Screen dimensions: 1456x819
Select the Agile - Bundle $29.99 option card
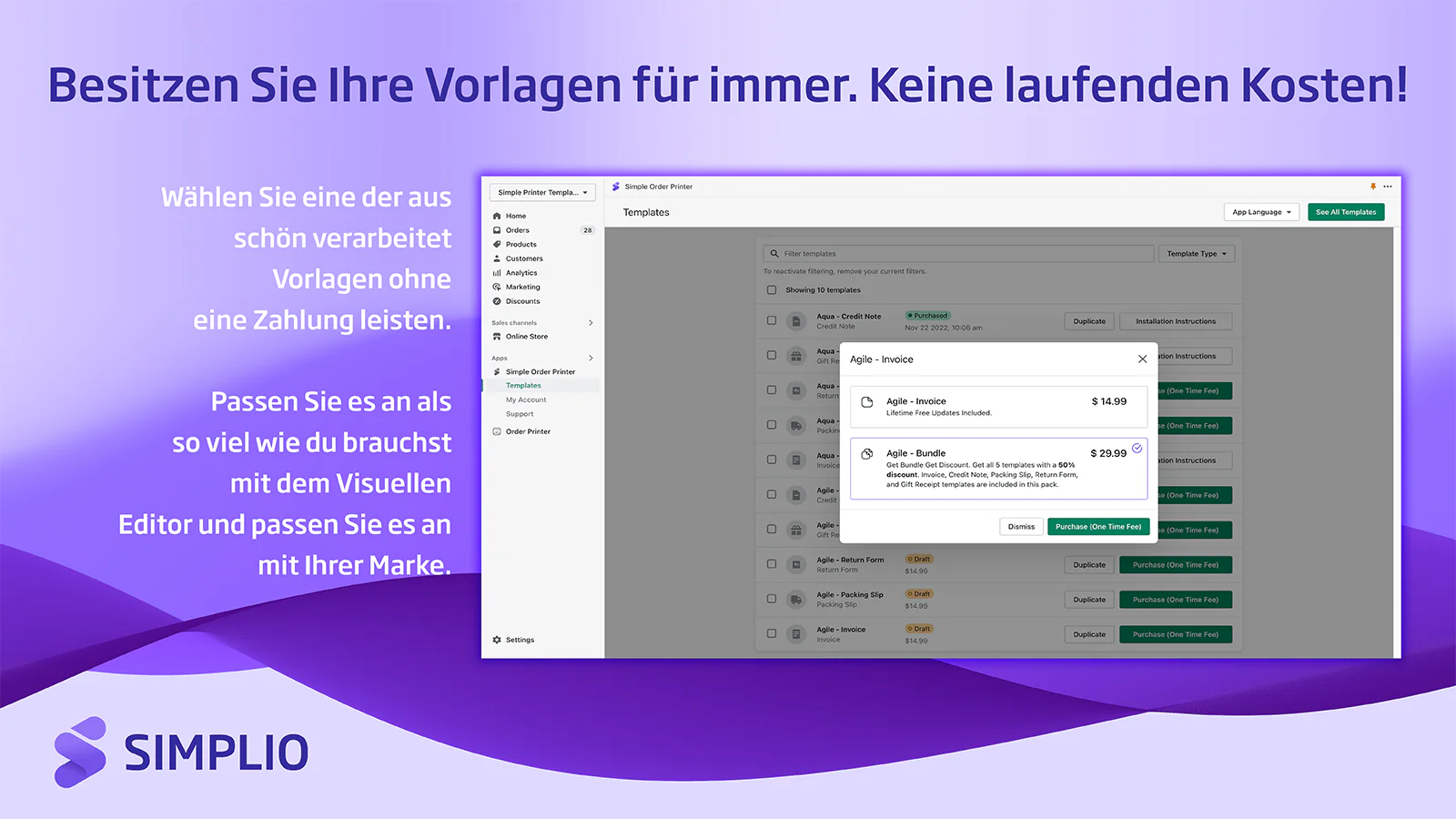point(998,469)
